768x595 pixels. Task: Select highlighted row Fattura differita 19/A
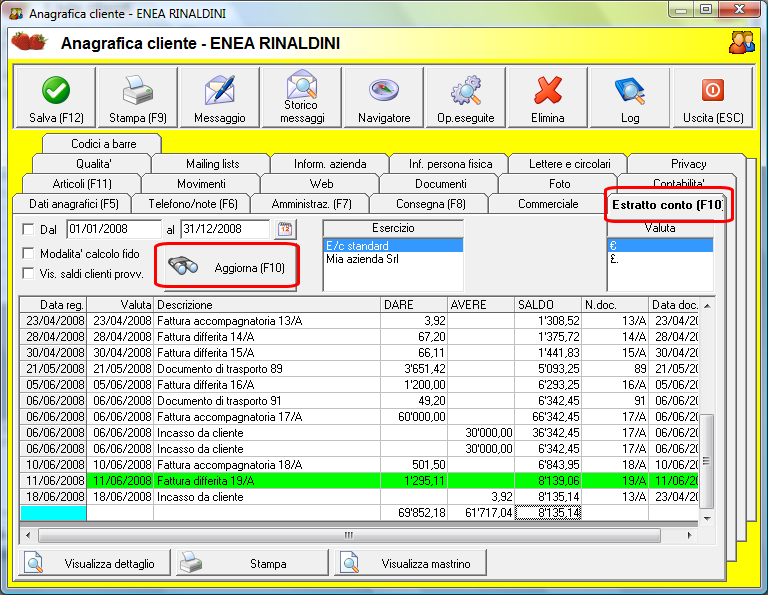359,480
